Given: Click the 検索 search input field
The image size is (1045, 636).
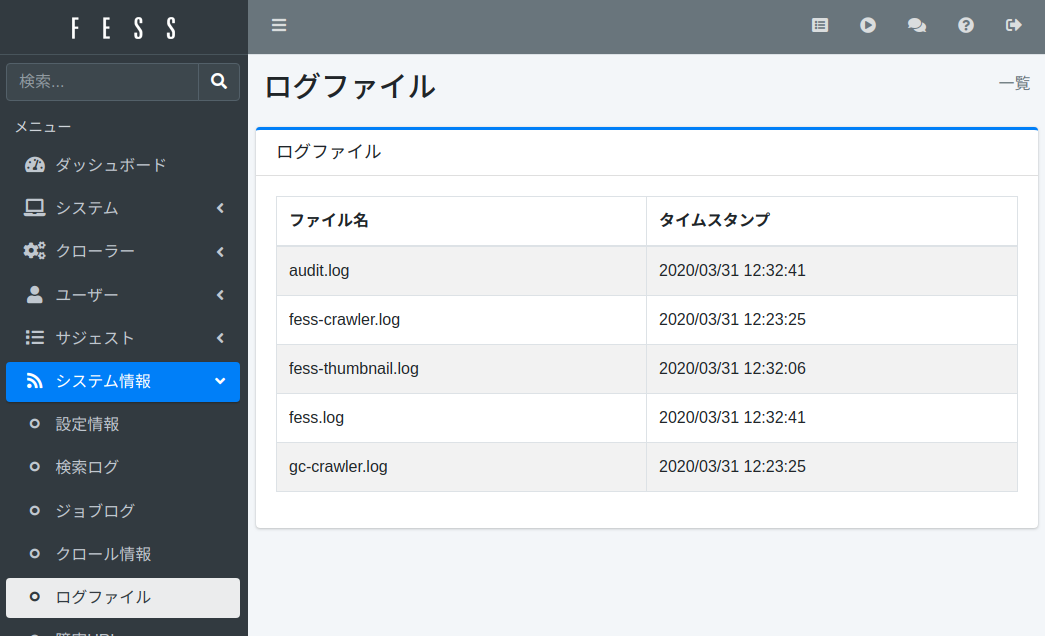Looking at the screenshot, I should click(102, 82).
